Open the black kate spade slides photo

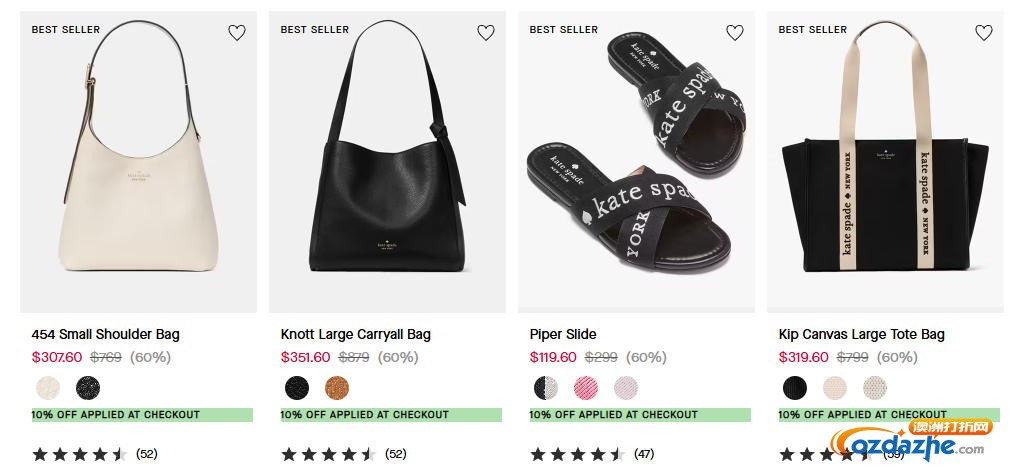tap(636, 170)
